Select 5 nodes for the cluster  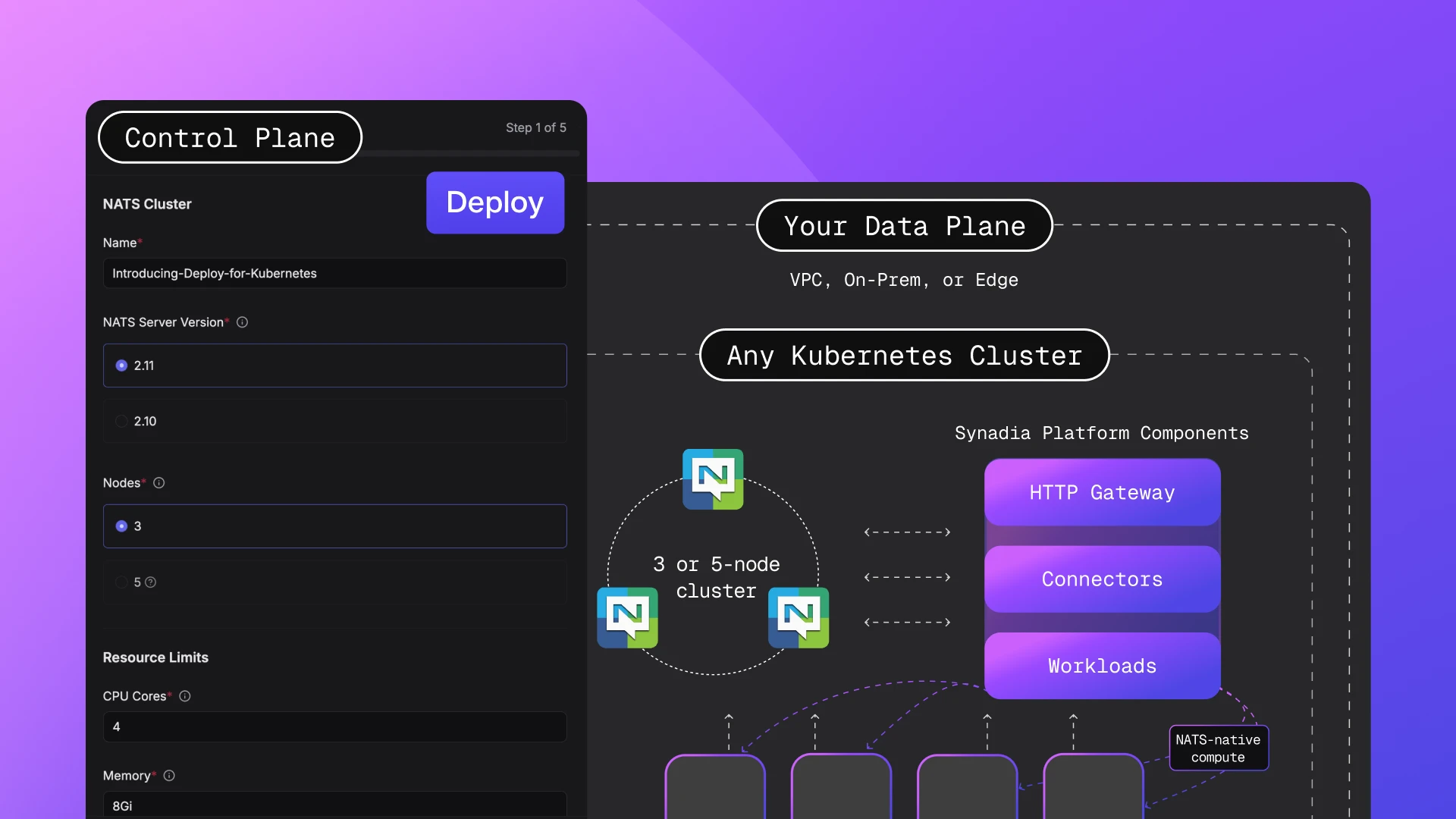click(x=121, y=582)
